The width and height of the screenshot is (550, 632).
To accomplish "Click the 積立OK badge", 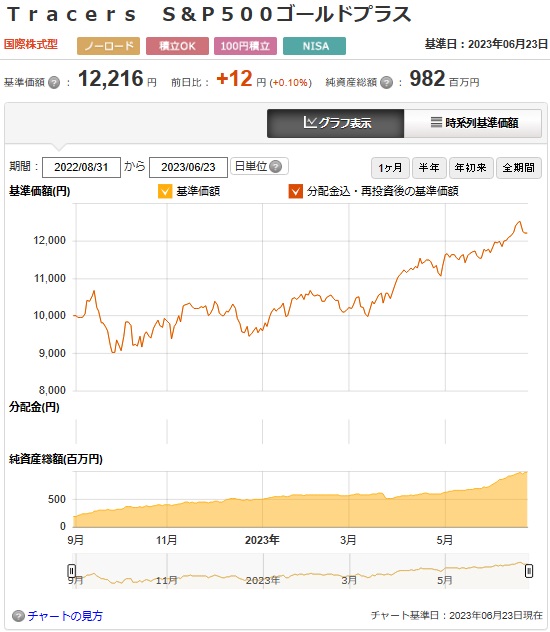I will tap(177, 46).
